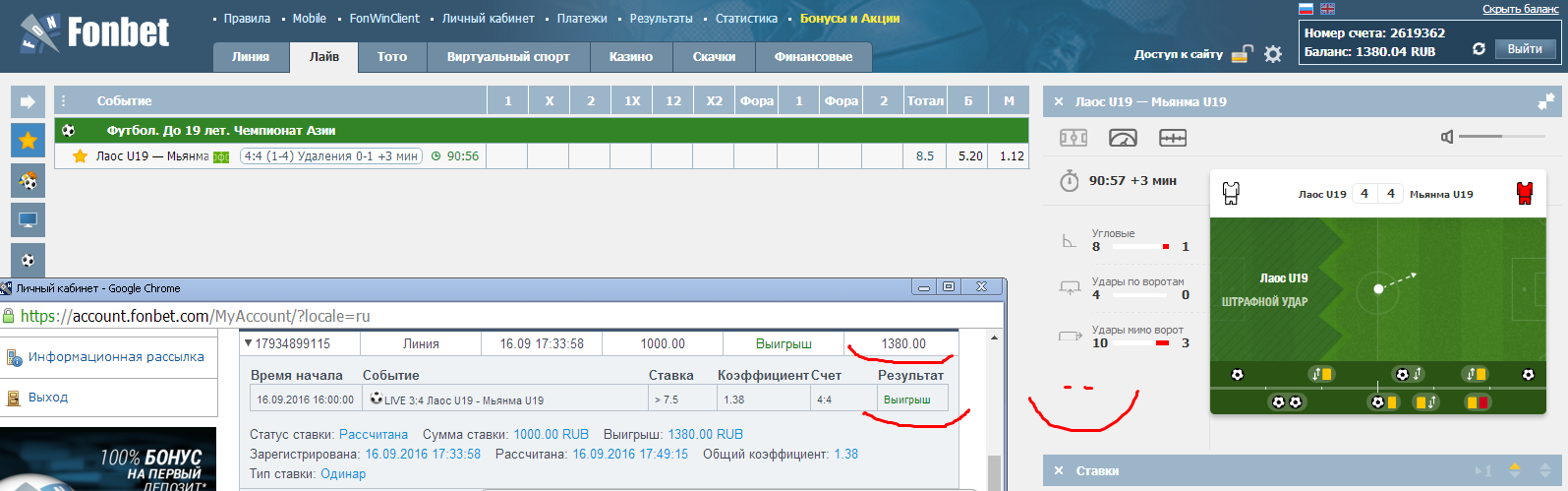Viewport: 1568px width, 491px height.
Task: Open the multi-sport balls icon in the sidebar
Action: (28, 181)
